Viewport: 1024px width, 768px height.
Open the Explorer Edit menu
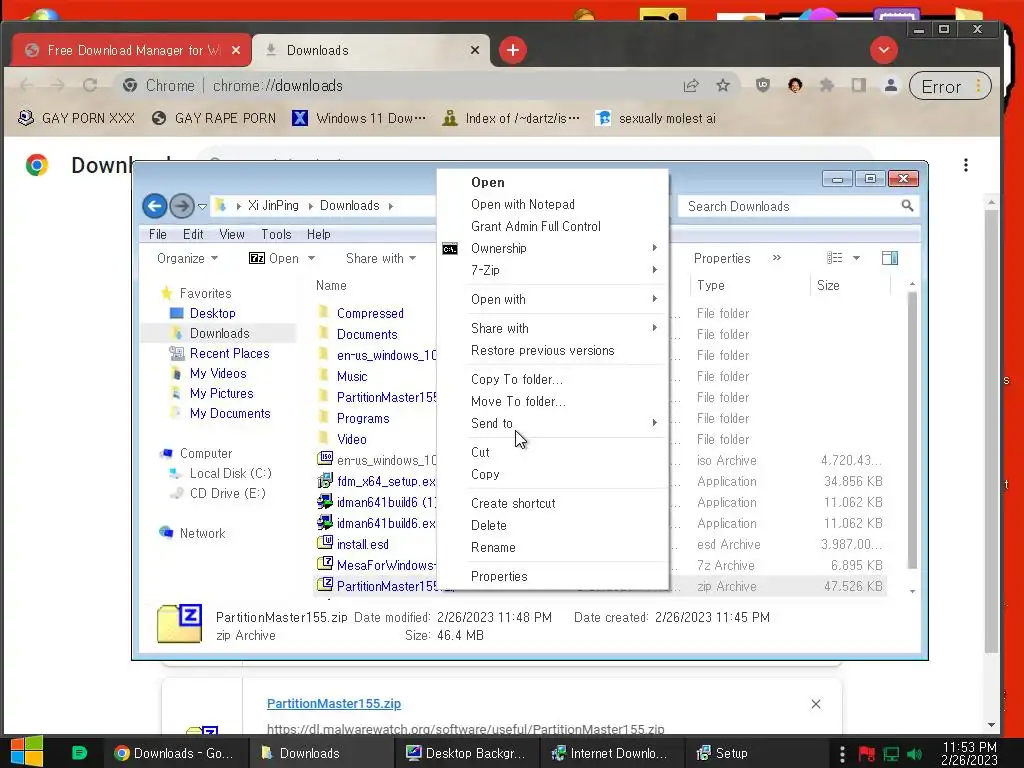pos(193,234)
